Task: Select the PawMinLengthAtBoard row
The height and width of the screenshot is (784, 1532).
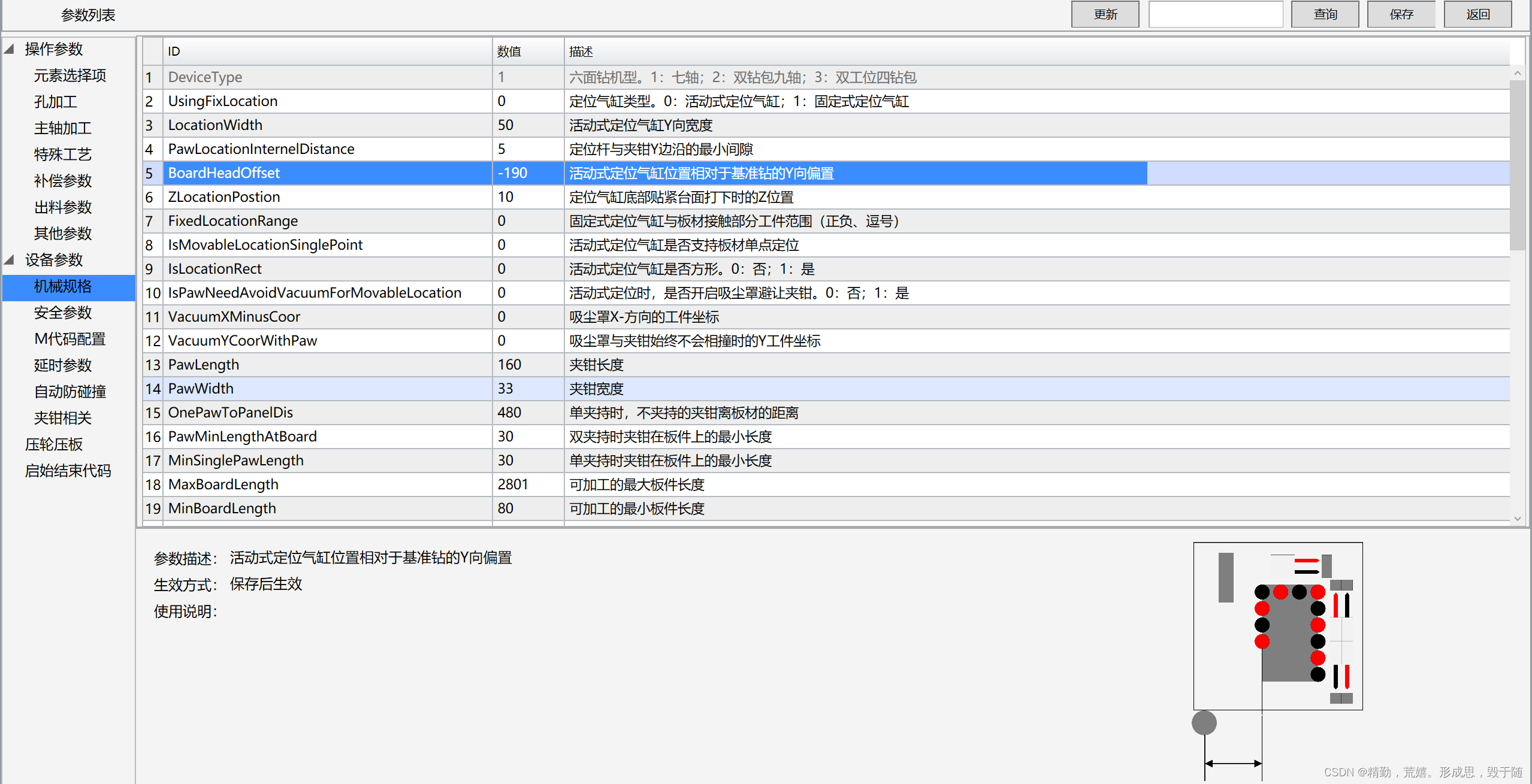Action: pos(826,437)
